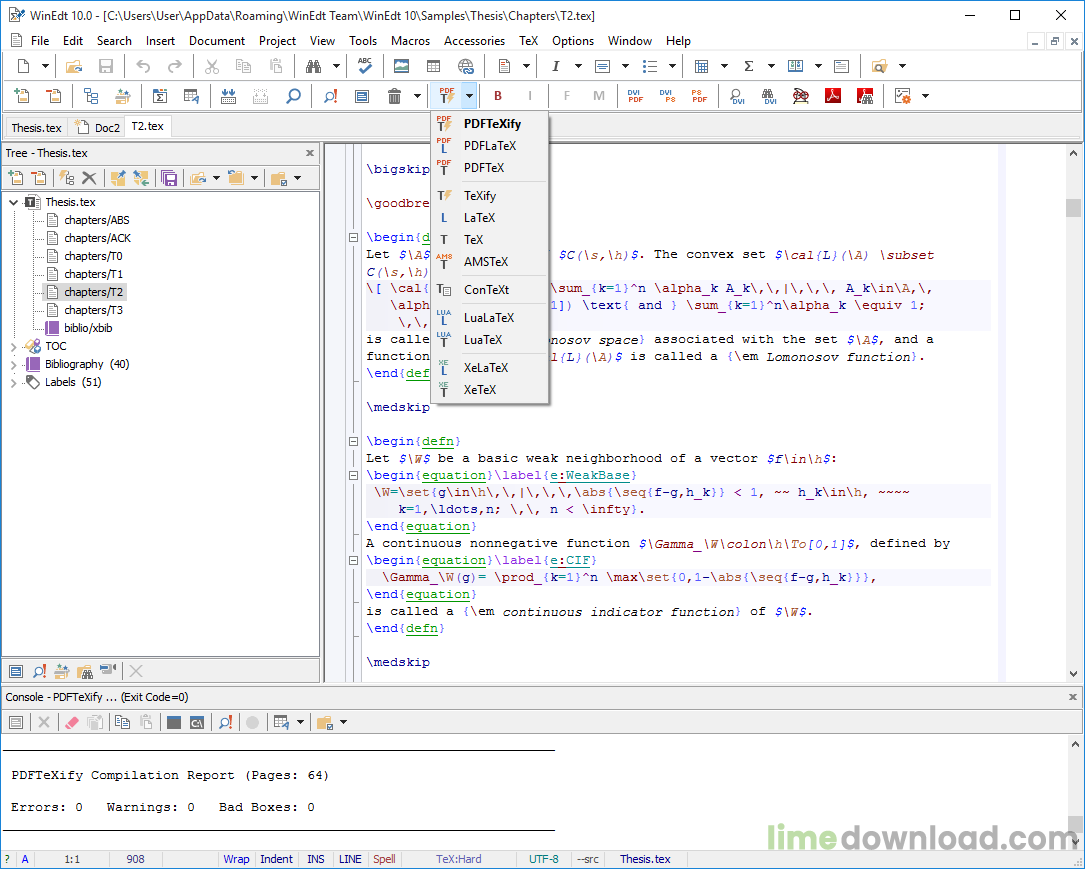Select chapters/T3 in the project tree
The height and width of the screenshot is (869, 1085).
(93, 310)
